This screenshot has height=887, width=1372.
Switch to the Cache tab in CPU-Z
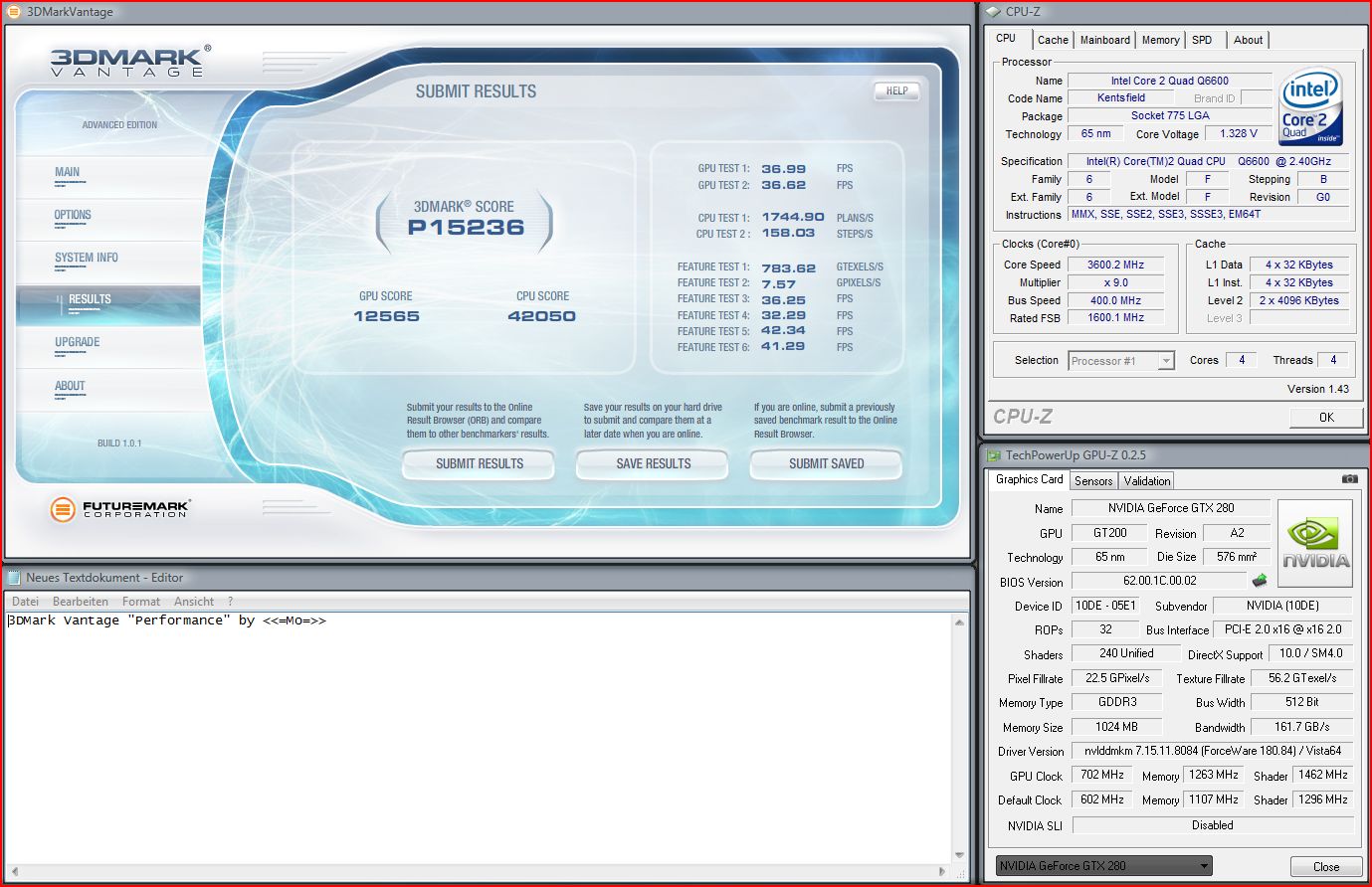1053,40
